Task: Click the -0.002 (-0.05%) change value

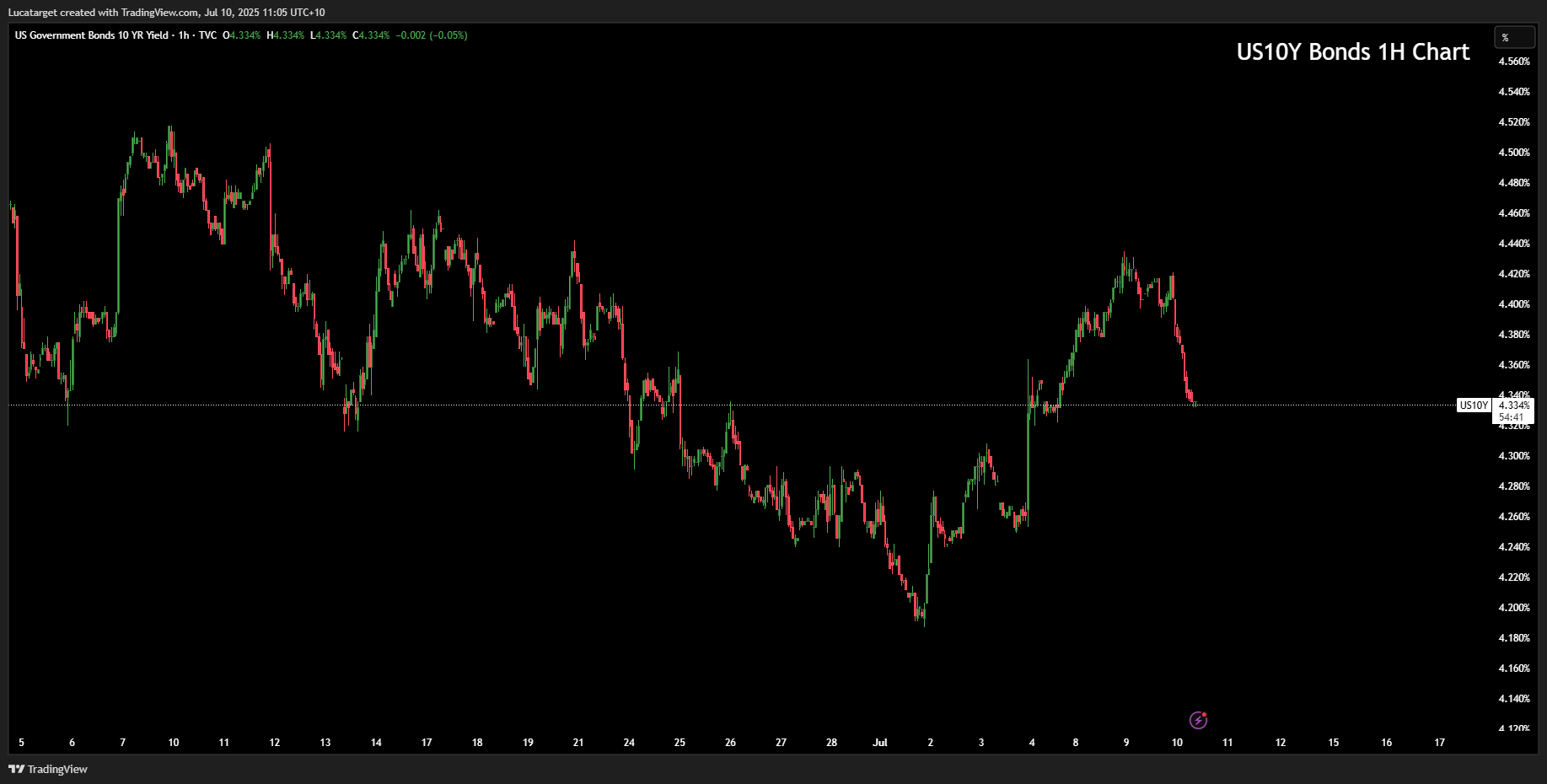Action: pyautogui.click(x=432, y=35)
